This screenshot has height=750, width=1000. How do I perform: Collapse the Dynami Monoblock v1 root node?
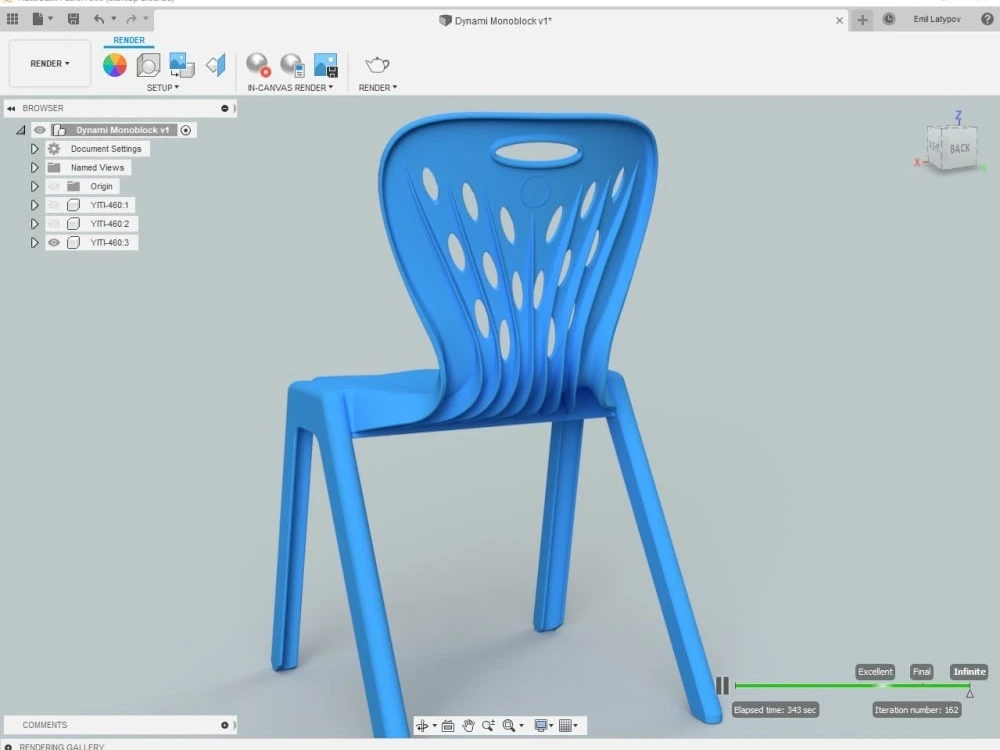pos(20,130)
